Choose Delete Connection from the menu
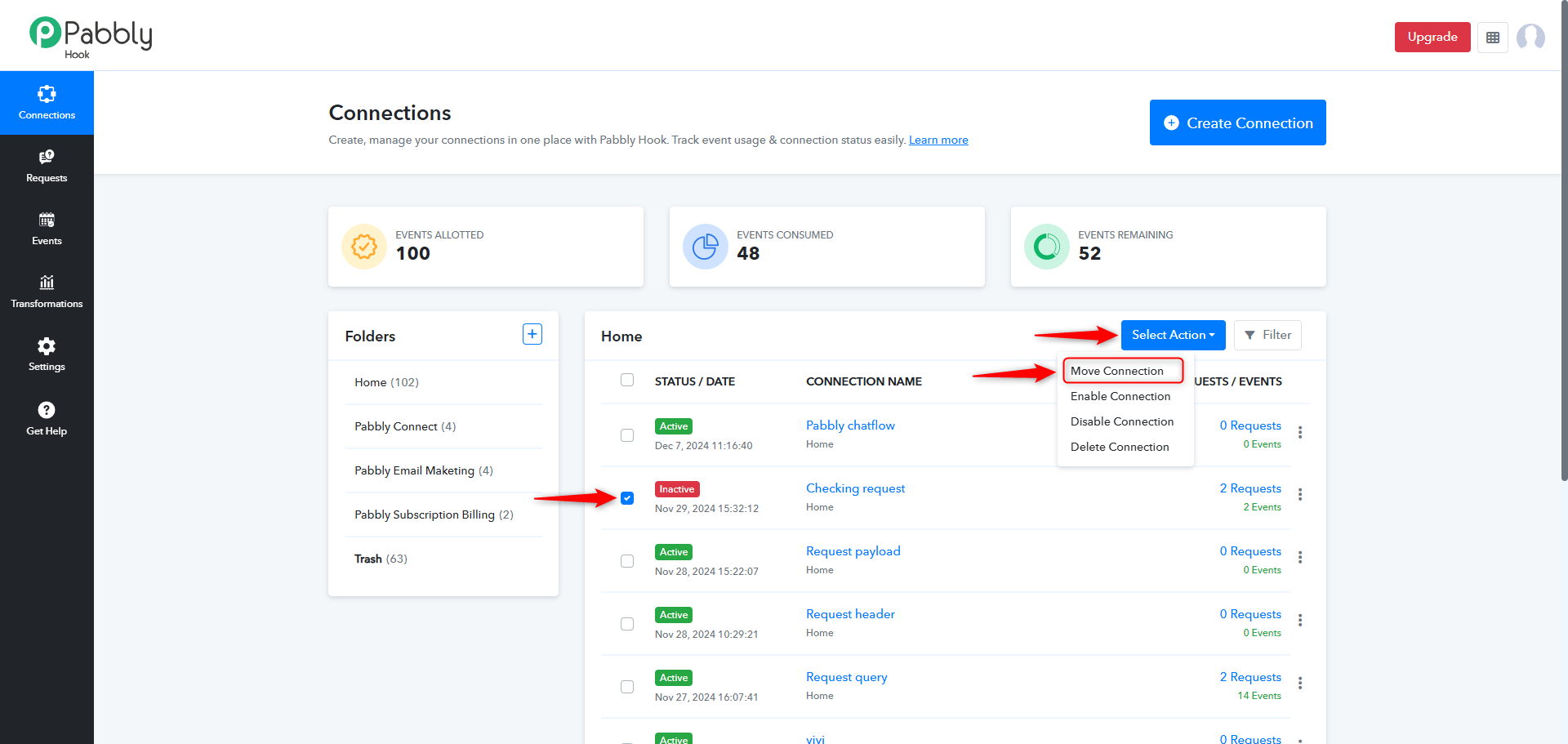 click(x=1120, y=447)
